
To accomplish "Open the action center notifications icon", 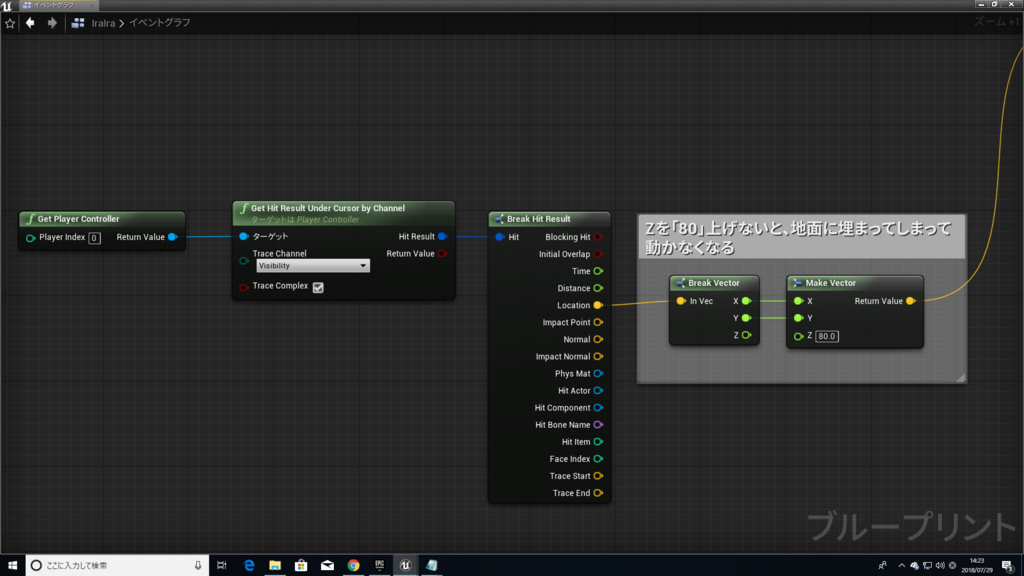I will click(x=1008, y=565).
